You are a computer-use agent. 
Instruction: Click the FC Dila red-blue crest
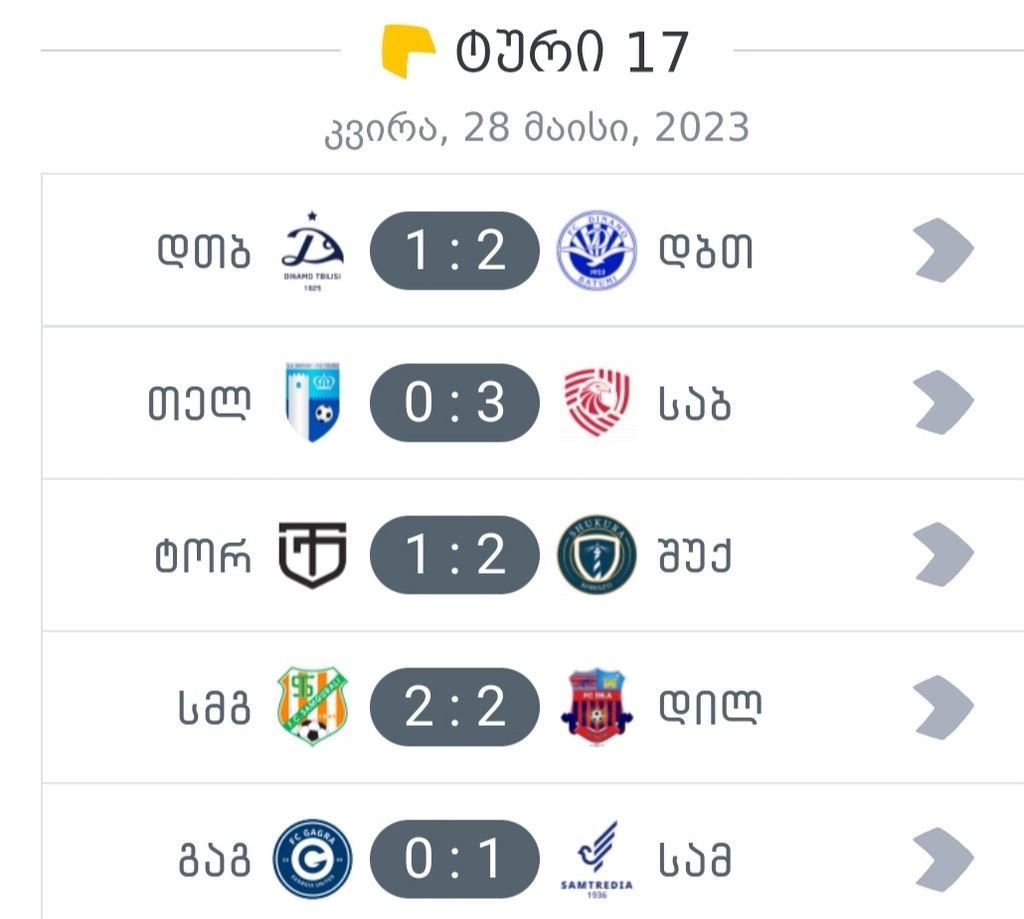(x=596, y=707)
